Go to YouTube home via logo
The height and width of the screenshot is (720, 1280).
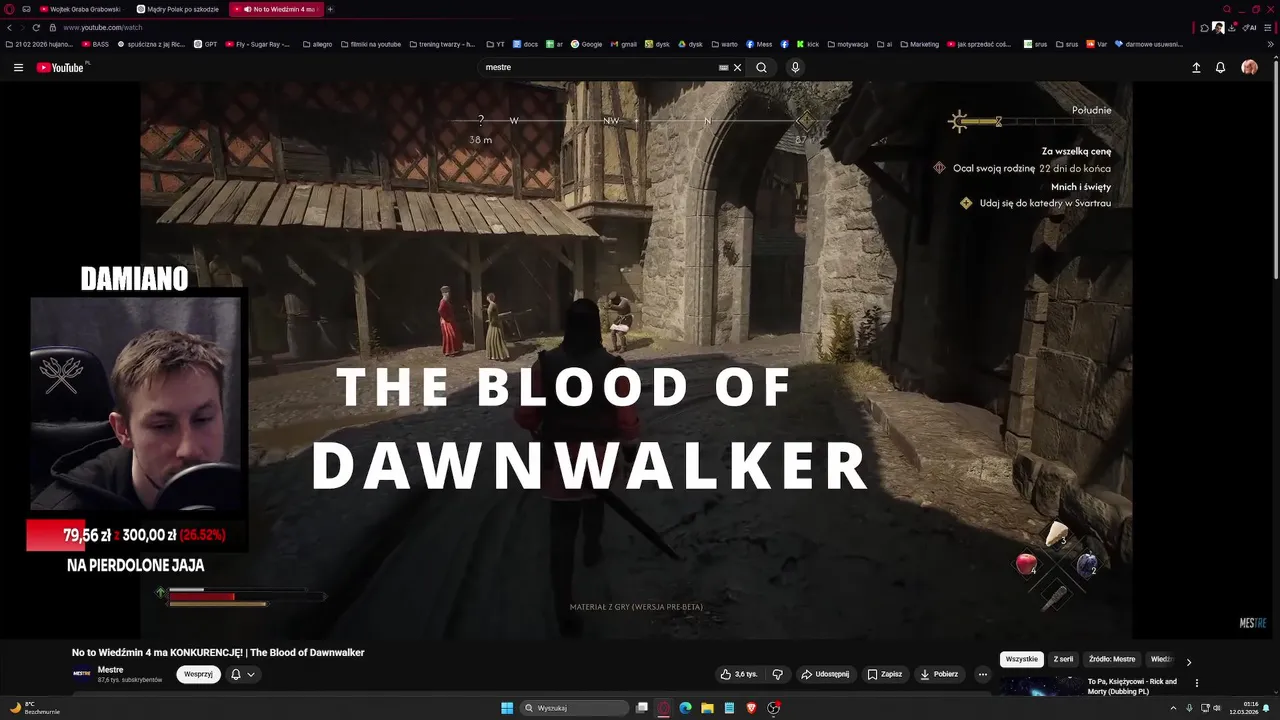coord(60,68)
